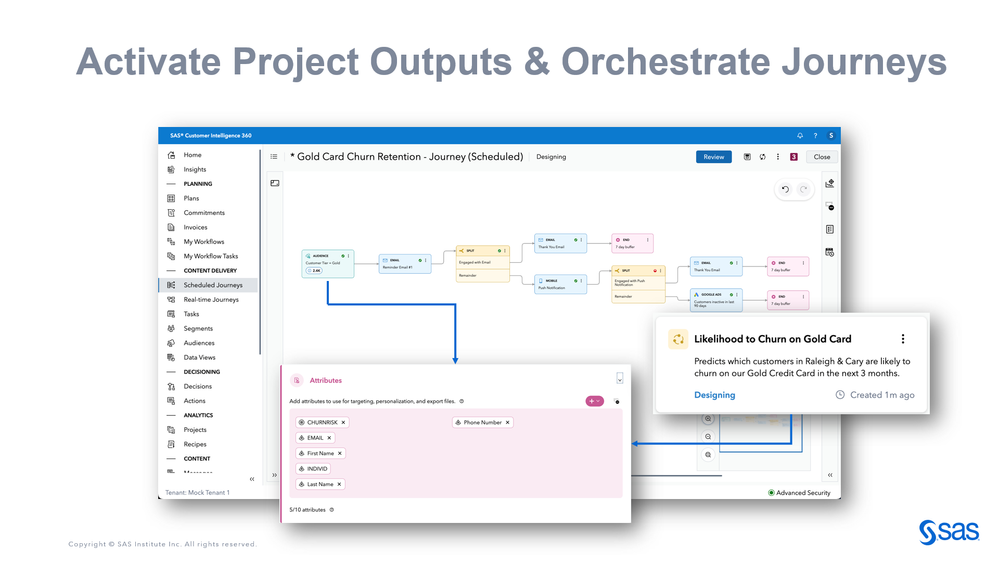Click the top icon in right side rail
The width and height of the screenshot is (999, 562).
[830, 184]
